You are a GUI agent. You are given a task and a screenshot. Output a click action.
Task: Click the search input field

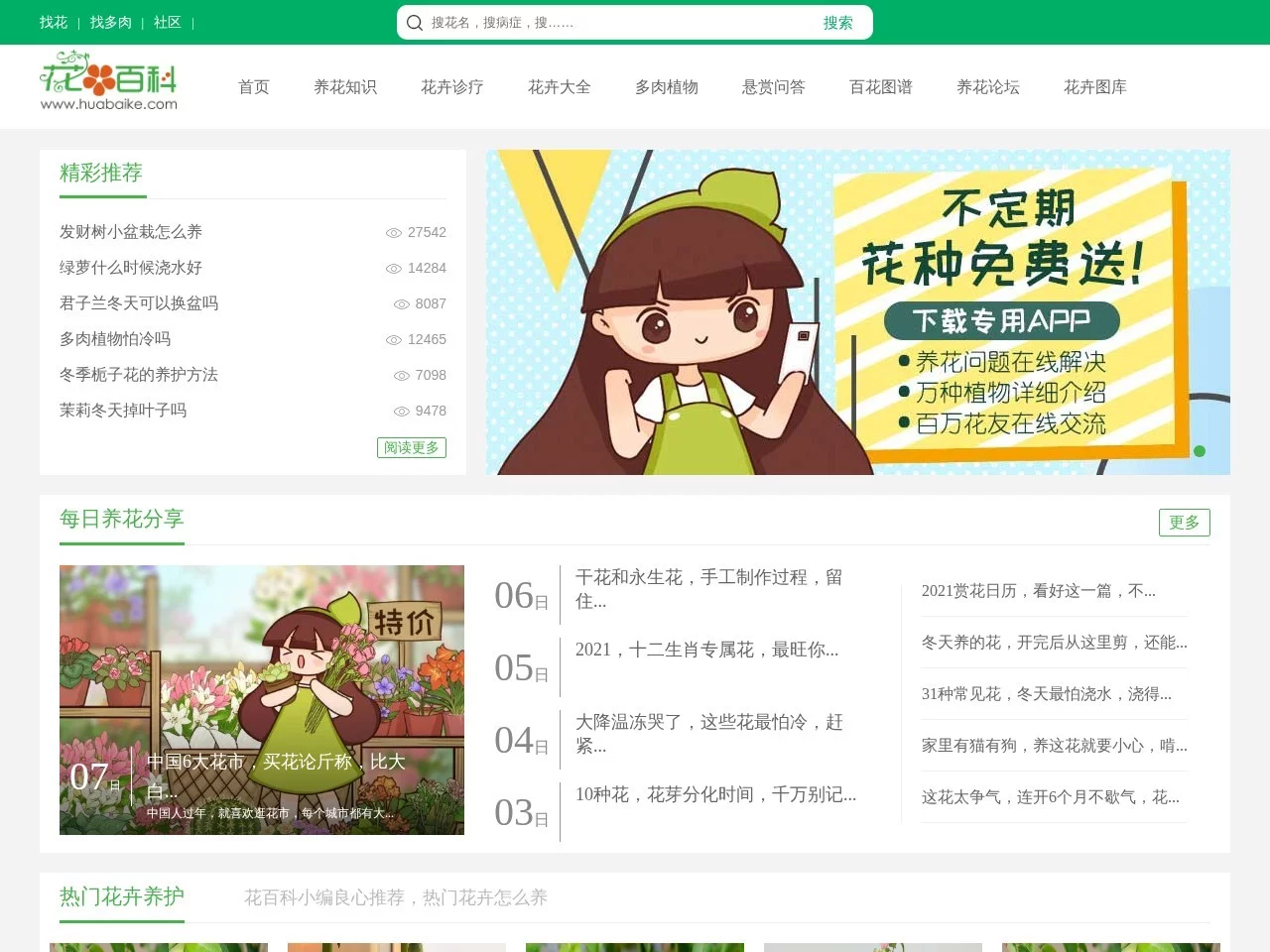595,22
